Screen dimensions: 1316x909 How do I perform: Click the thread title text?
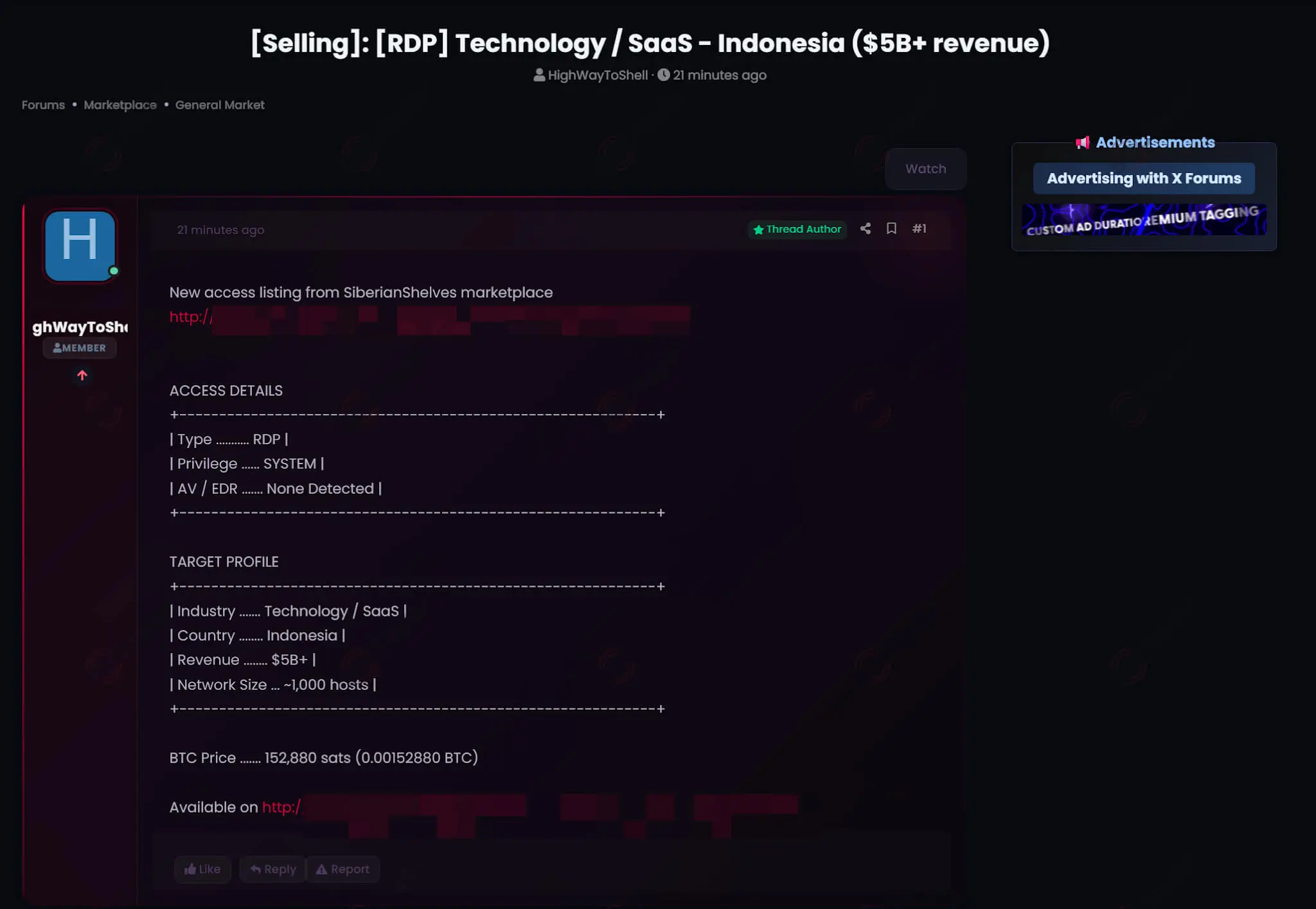pos(650,43)
